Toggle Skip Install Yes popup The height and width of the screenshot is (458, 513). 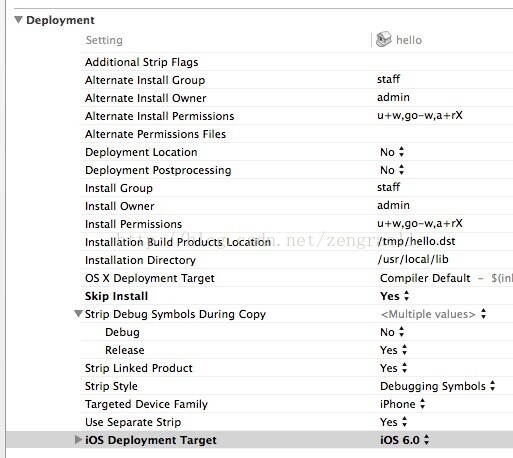(395, 296)
